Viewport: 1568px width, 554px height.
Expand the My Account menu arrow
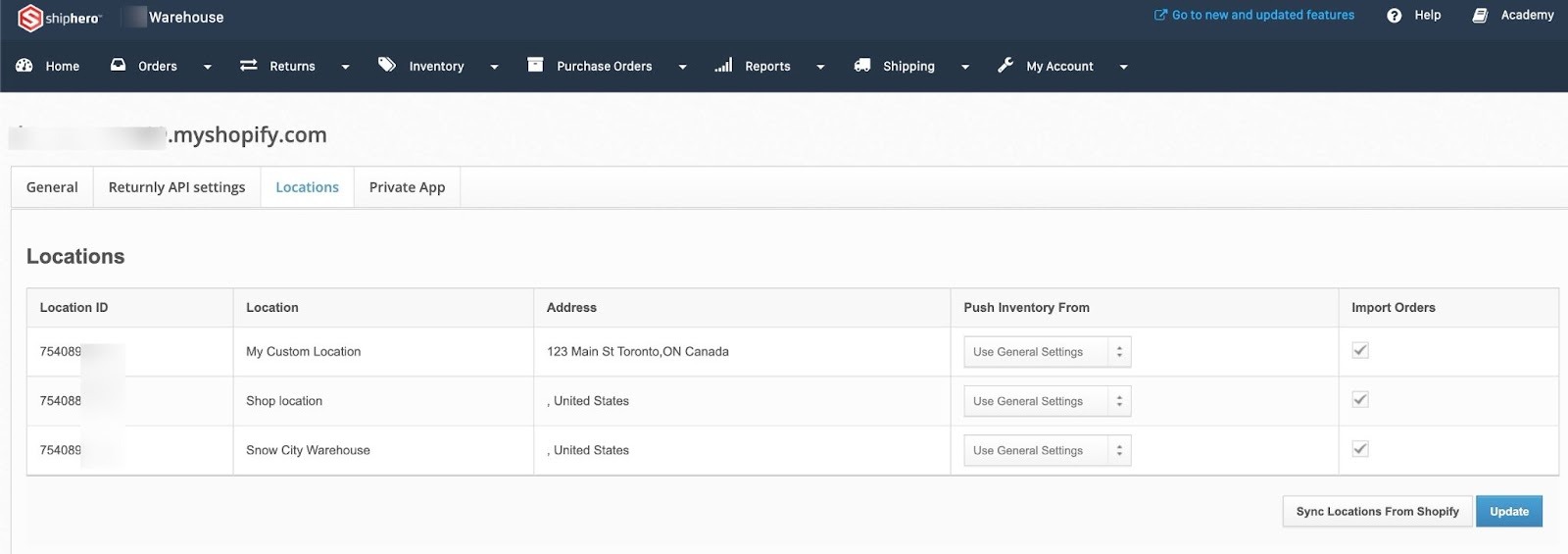pyautogui.click(x=1123, y=67)
